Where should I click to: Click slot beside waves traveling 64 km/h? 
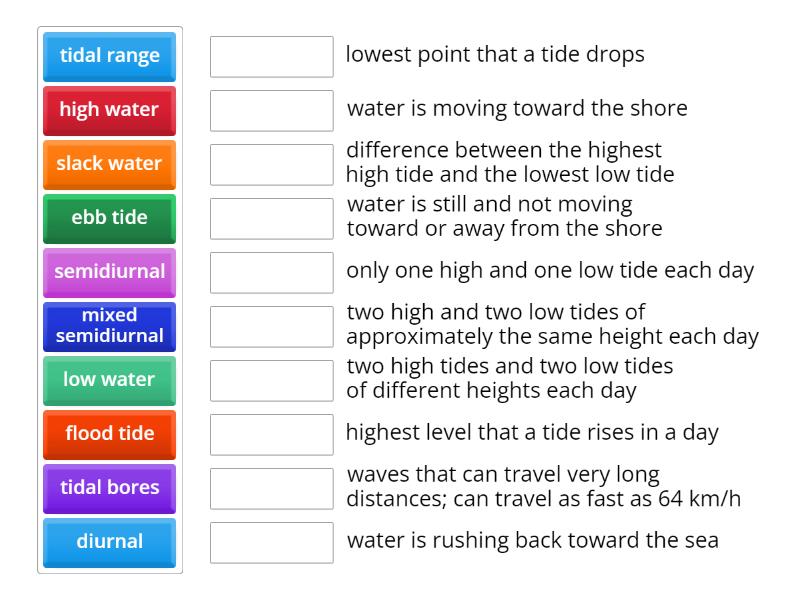point(272,488)
